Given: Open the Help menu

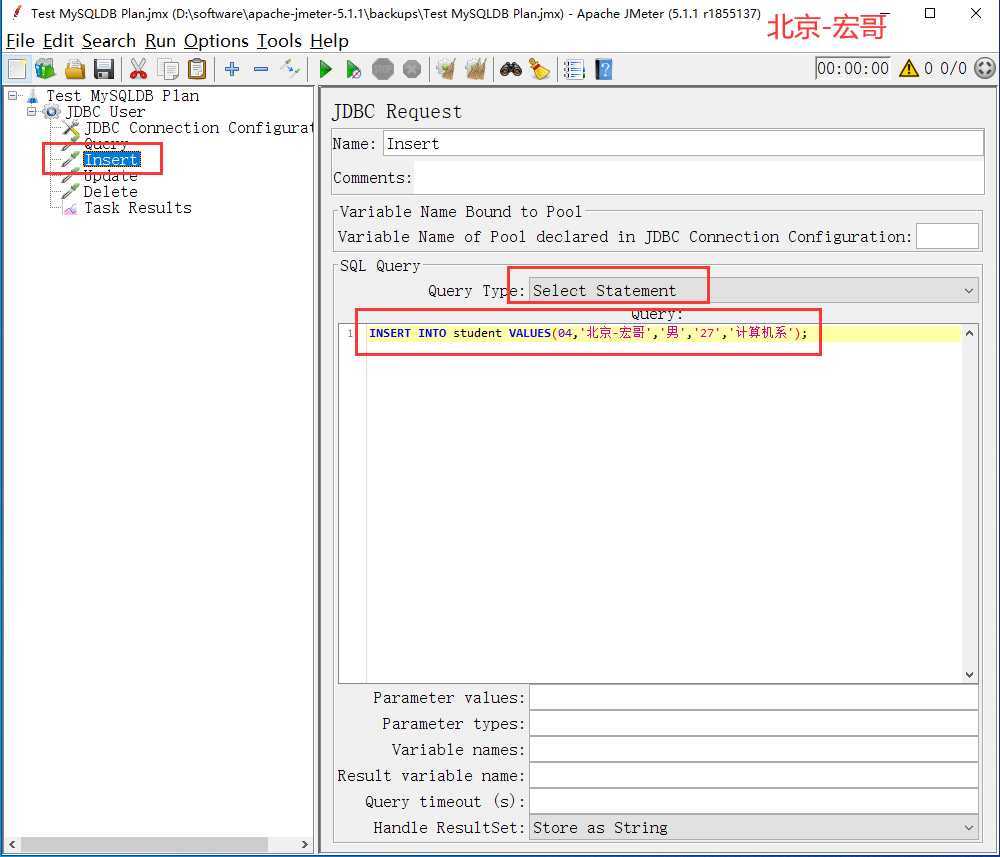Looking at the screenshot, I should pos(329,41).
